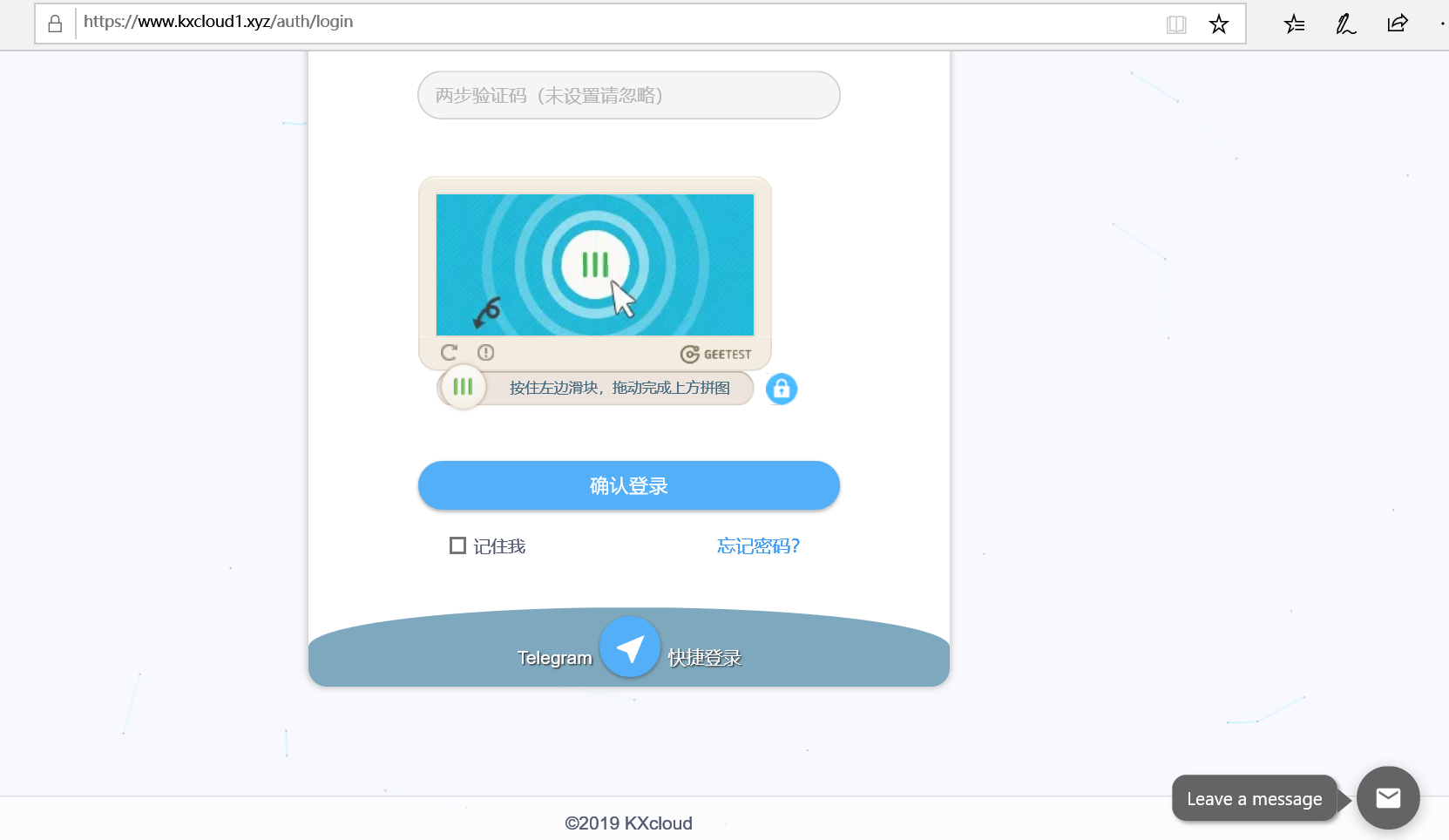This screenshot has width=1449, height=840.
Task: Open the favorites hub icon
Action: pos(1294,24)
